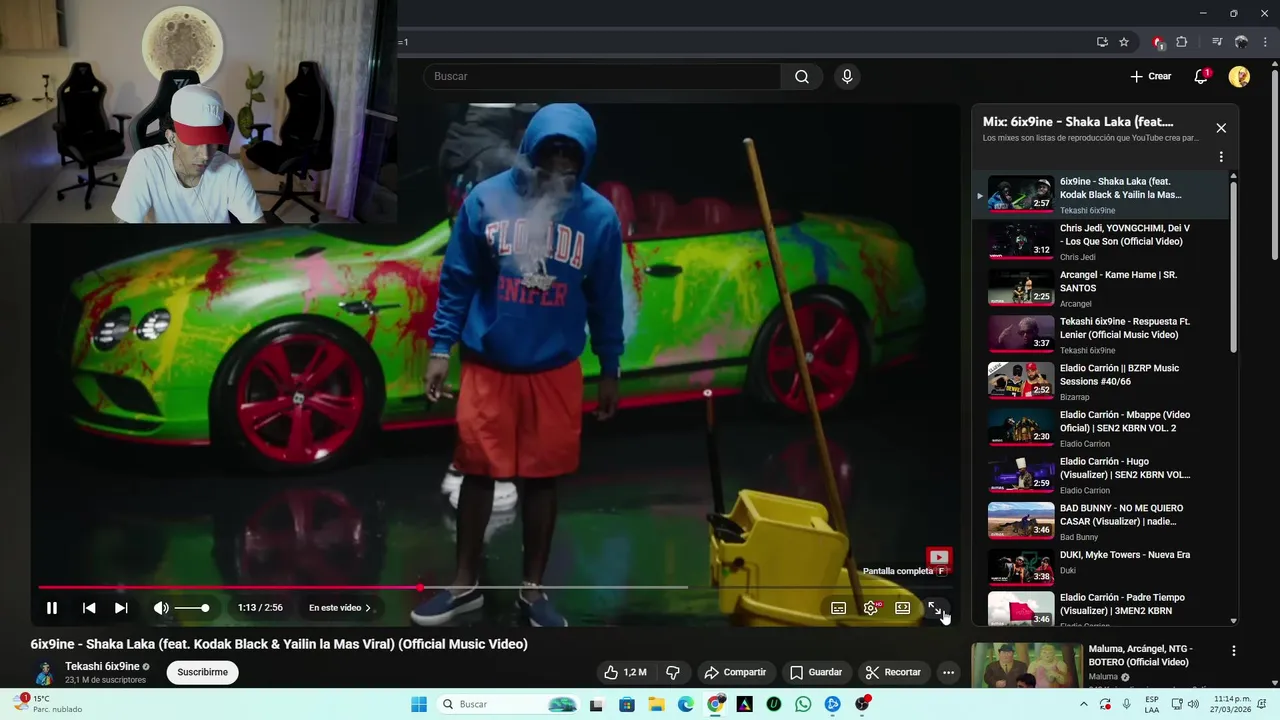Open weather widget 15°C Parc. nublado
This screenshot has width=1280, height=720.
(46, 704)
